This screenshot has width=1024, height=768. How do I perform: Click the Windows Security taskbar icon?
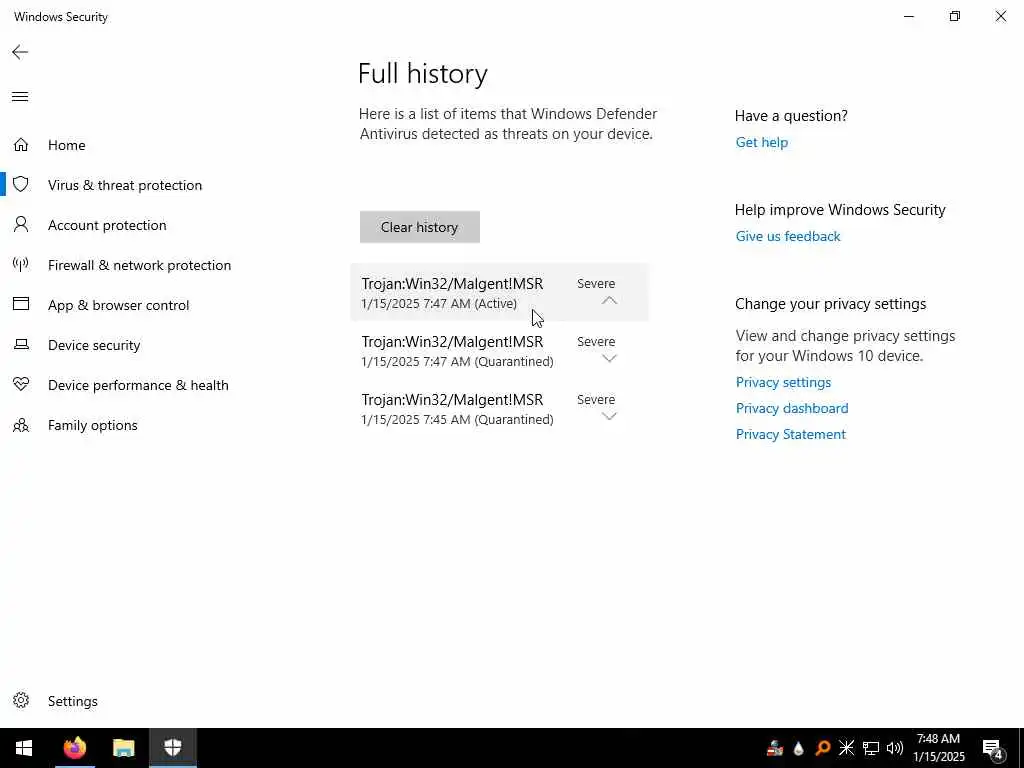click(172, 748)
